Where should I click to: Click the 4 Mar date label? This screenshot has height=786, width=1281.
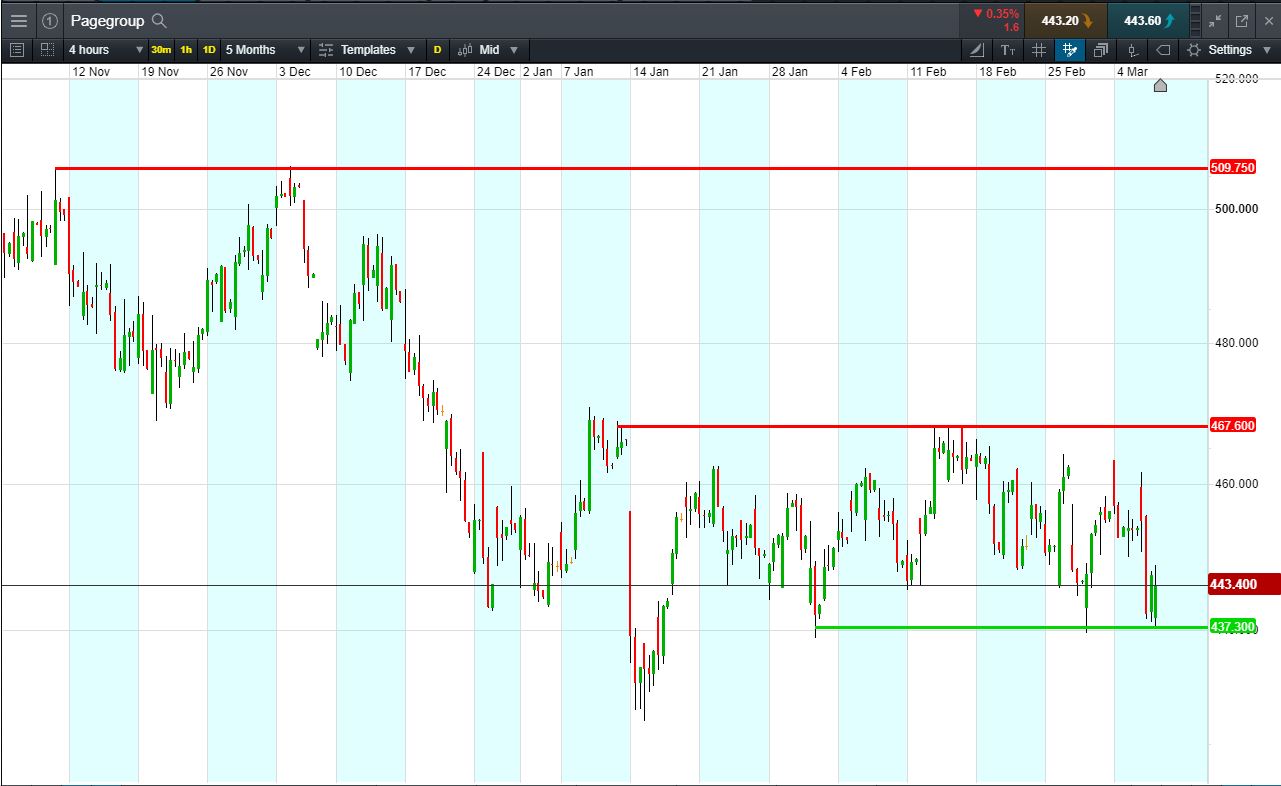pyautogui.click(x=1132, y=72)
